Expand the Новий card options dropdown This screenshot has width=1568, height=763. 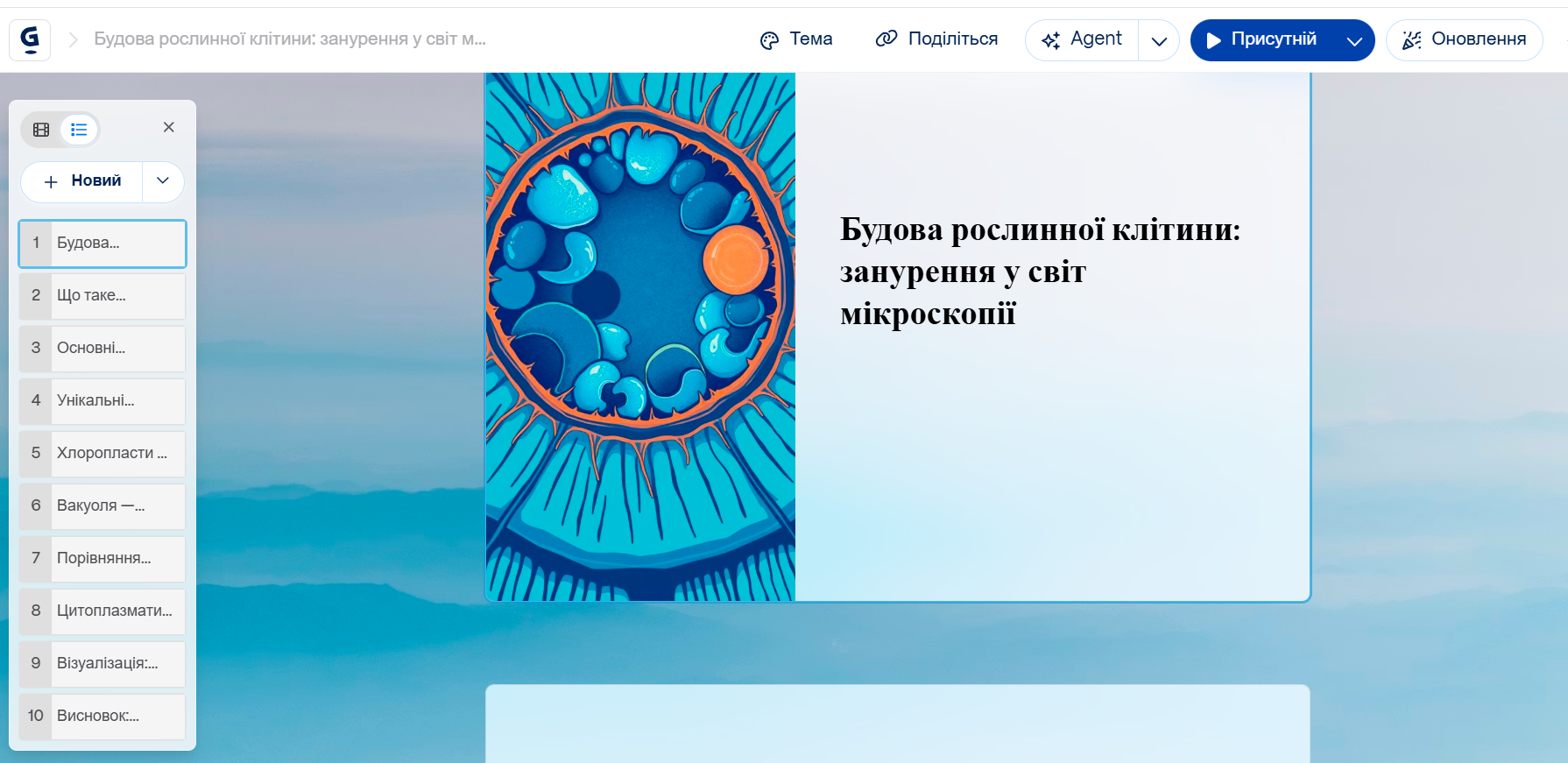[x=163, y=180]
